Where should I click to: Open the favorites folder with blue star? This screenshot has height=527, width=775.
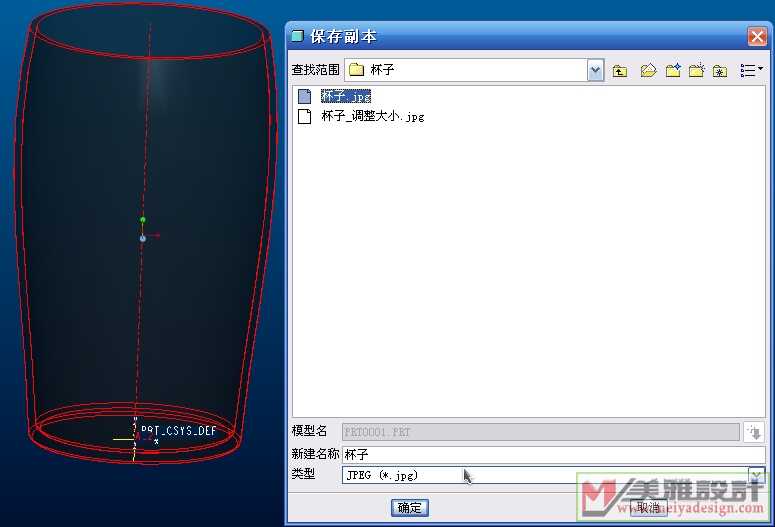click(x=673, y=71)
